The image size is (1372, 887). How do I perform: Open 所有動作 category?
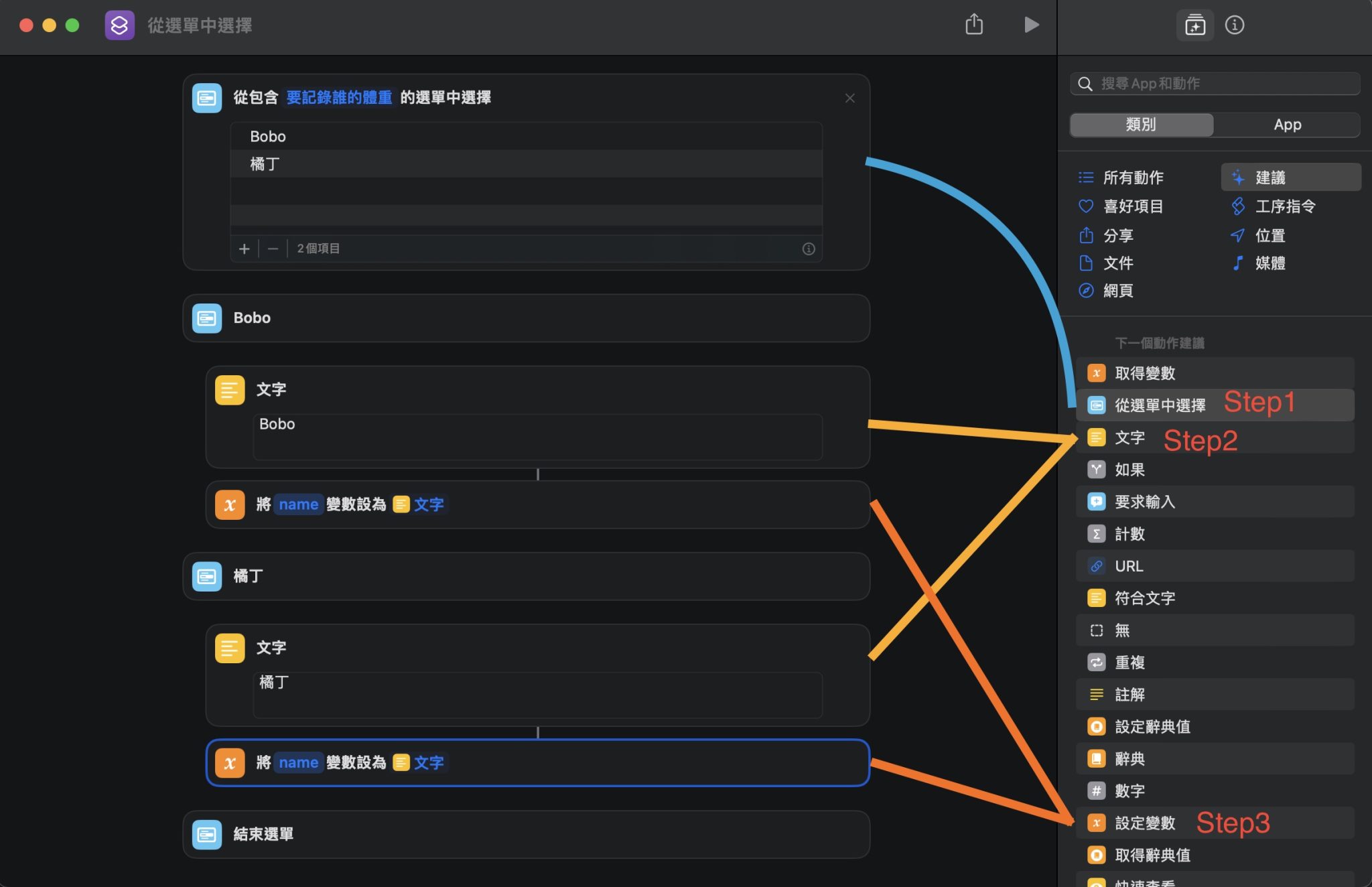(x=1132, y=178)
